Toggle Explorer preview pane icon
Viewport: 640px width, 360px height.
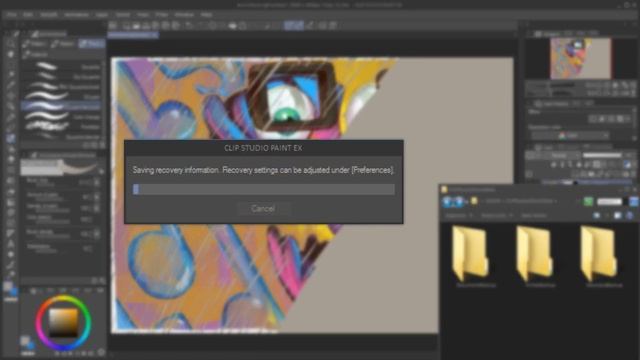(x=618, y=215)
